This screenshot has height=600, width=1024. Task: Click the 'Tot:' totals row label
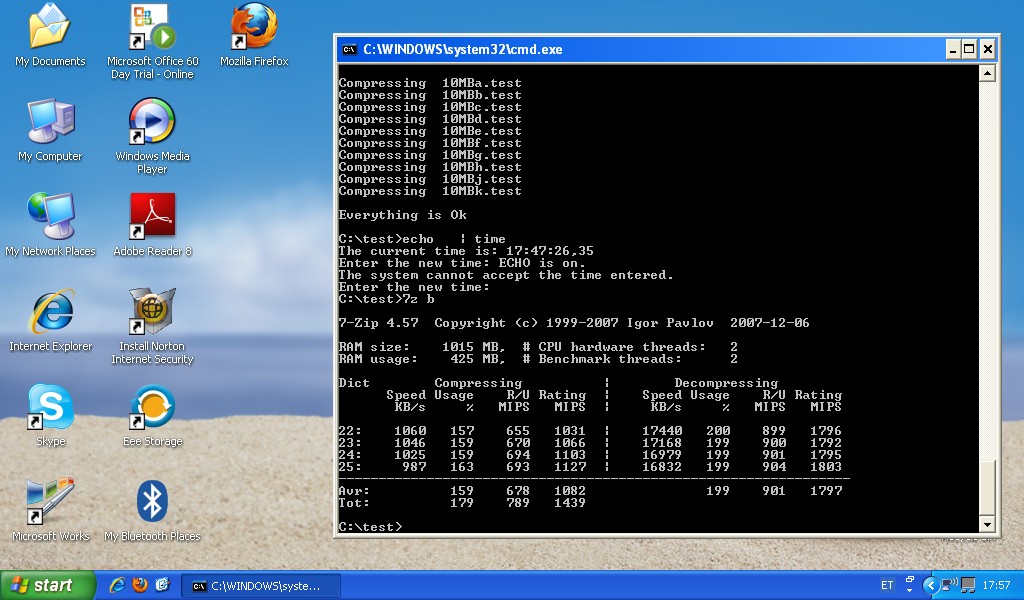(354, 503)
